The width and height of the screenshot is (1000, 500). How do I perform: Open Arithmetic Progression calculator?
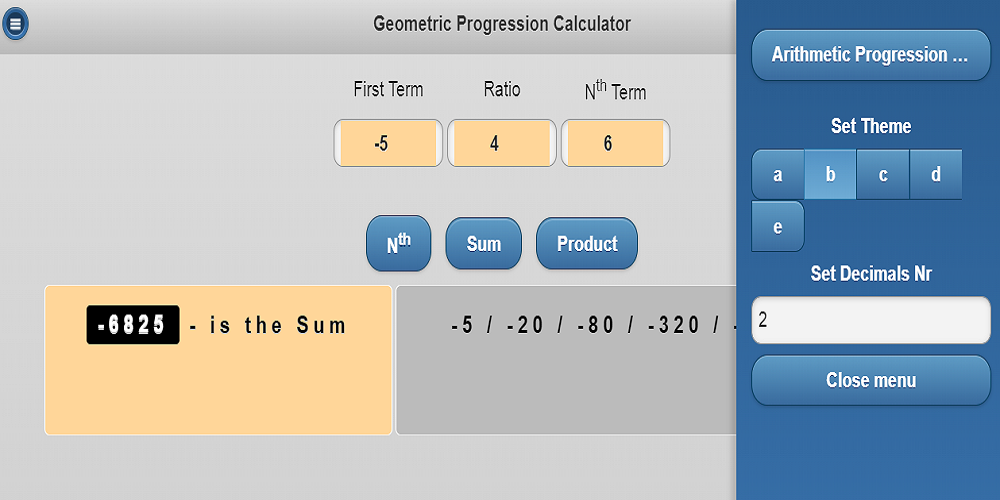[x=870, y=55]
